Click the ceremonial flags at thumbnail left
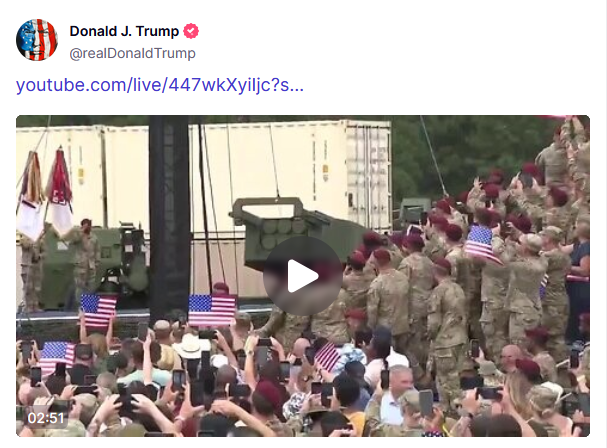The width and height of the screenshot is (607, 448). click(46, 194)
